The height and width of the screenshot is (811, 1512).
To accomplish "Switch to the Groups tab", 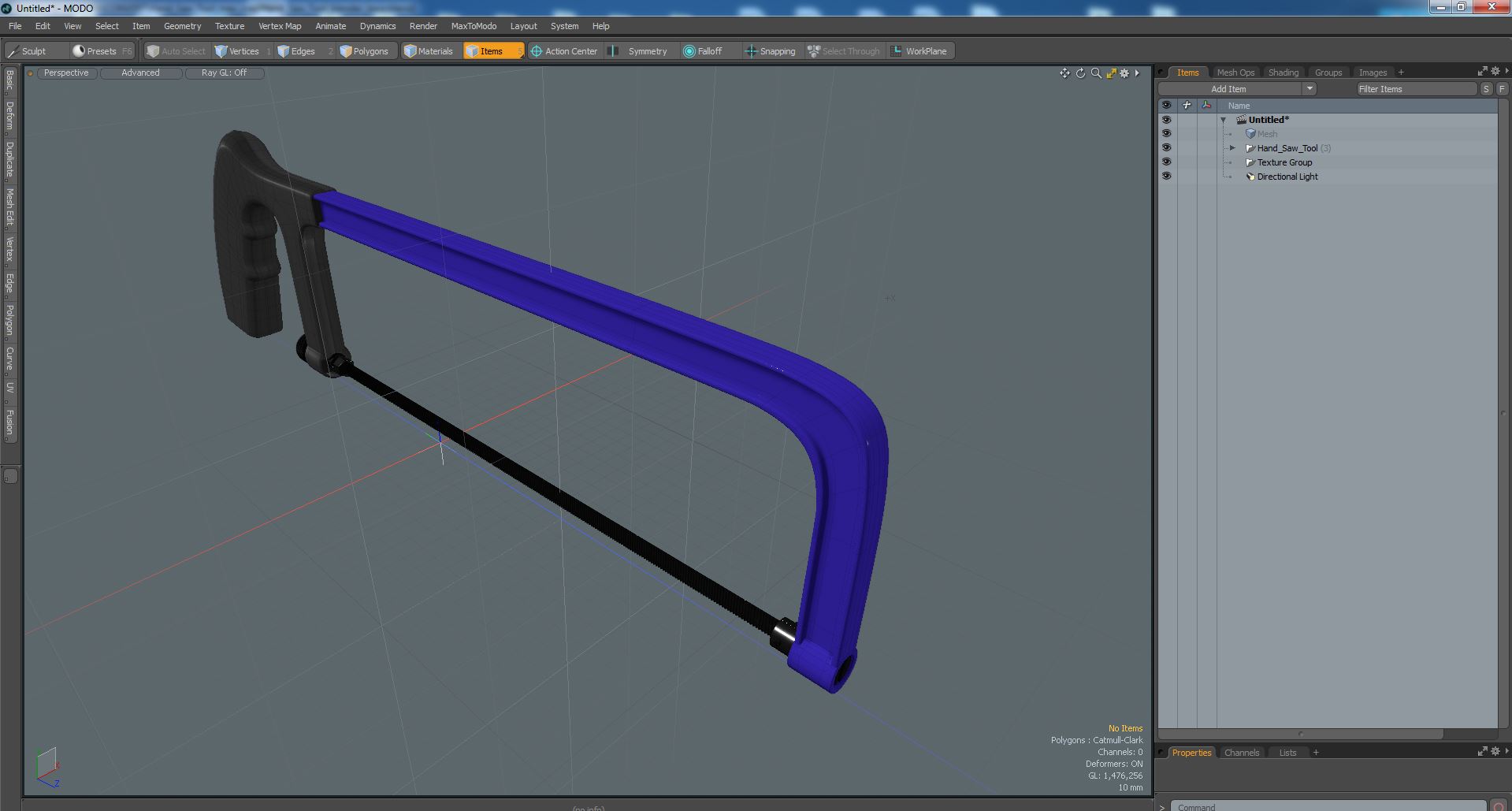I will click(x=1328, y=73).
